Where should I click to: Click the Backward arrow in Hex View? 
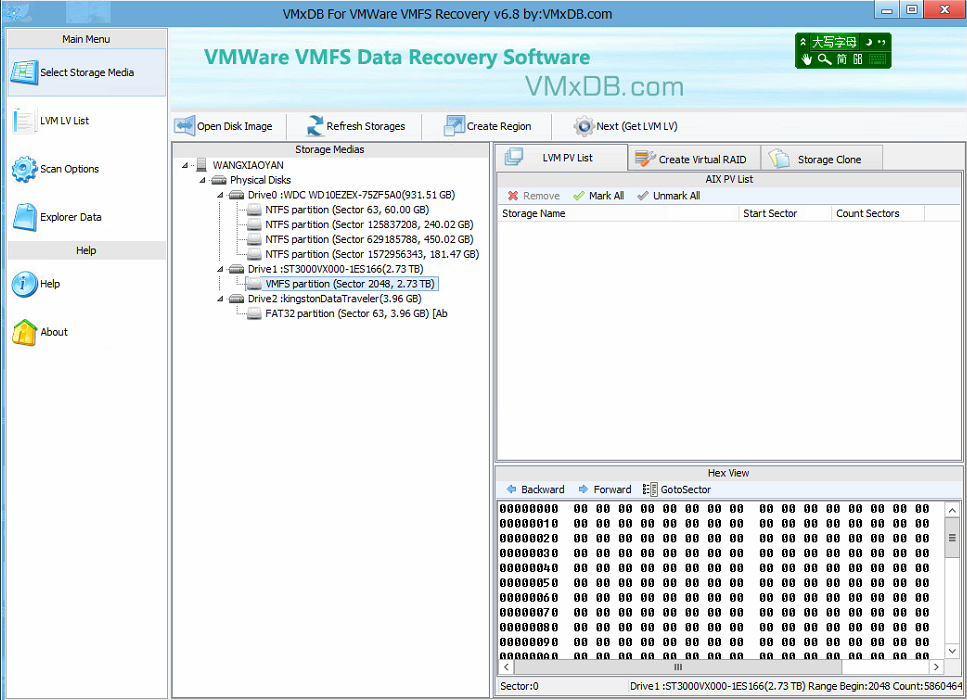(x=511, y=489)
